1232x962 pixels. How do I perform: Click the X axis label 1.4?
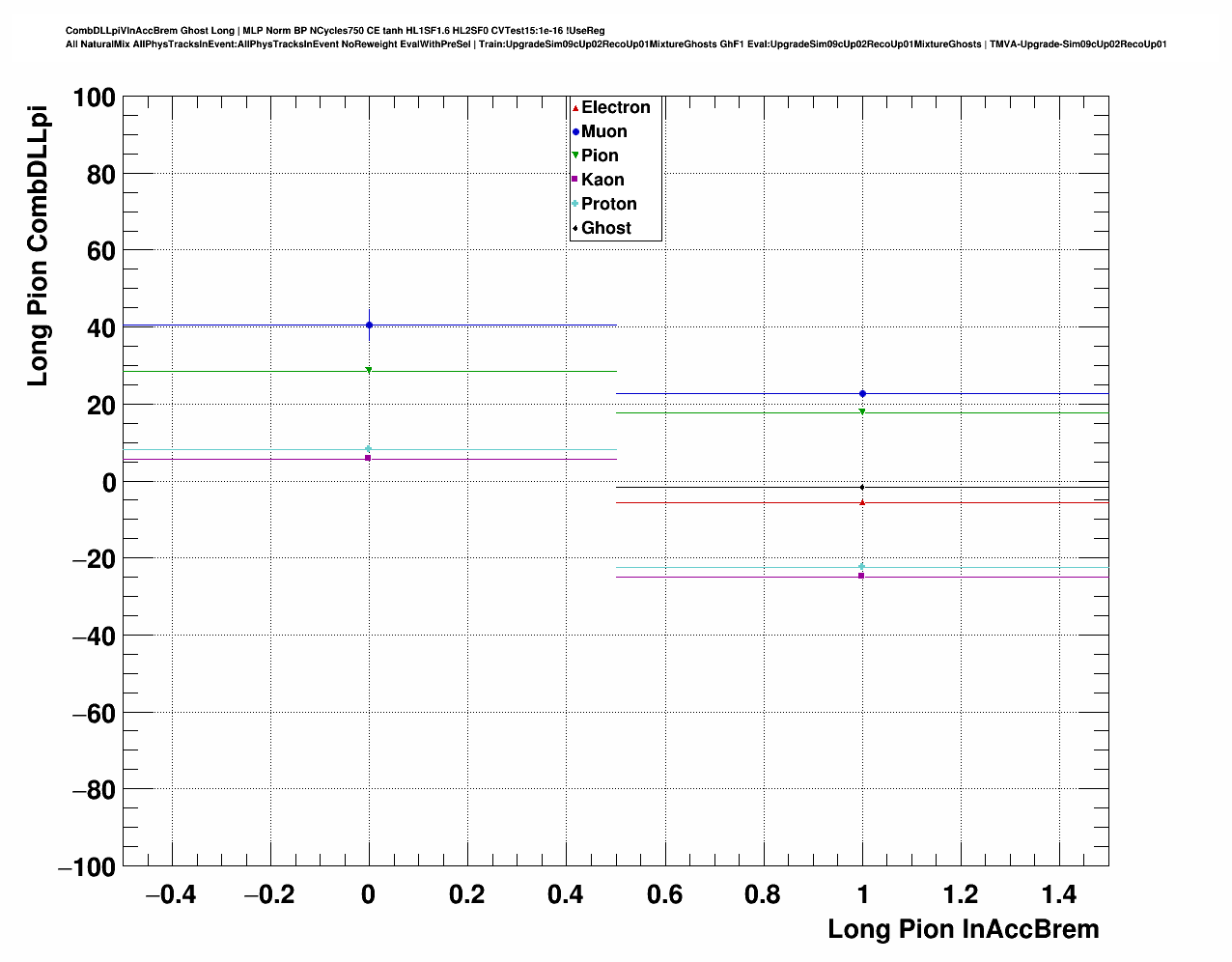[x=1059, y=894]
